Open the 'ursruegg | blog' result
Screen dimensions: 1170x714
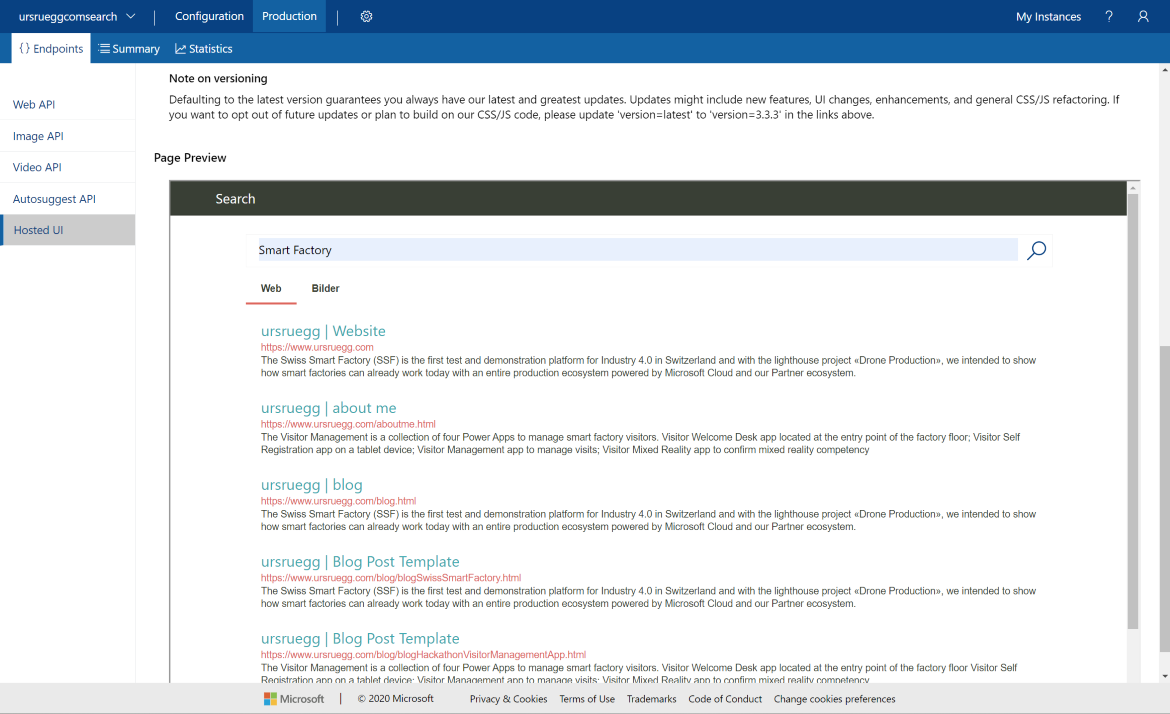pyautogui.click(x=311, y=485)
